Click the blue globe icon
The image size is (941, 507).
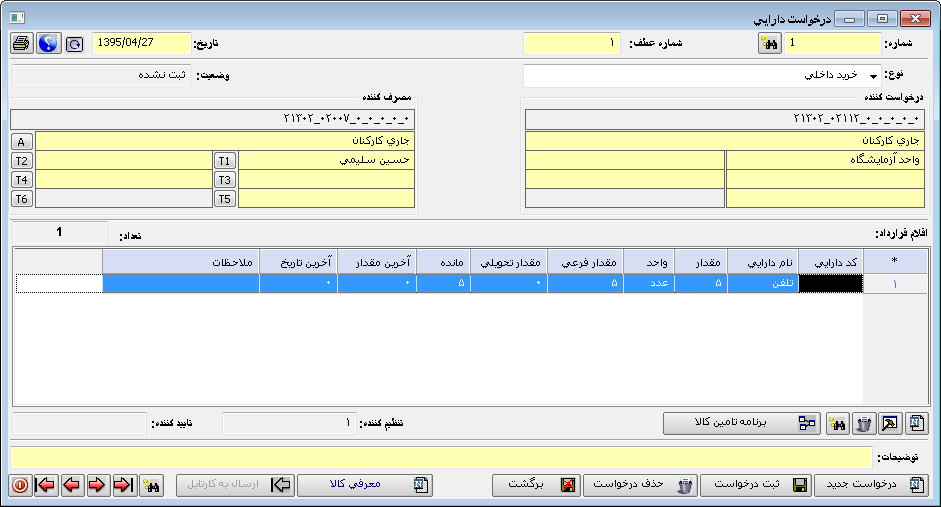click(47, 43)
